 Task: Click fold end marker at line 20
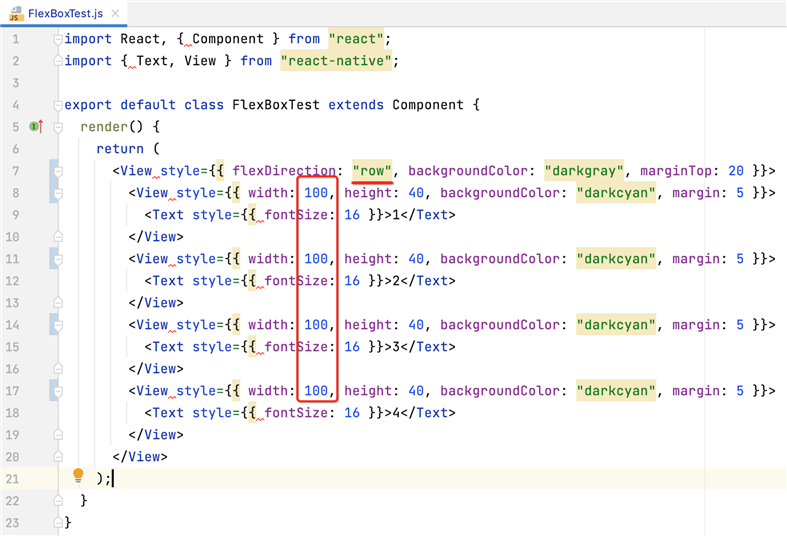point(58,457)
